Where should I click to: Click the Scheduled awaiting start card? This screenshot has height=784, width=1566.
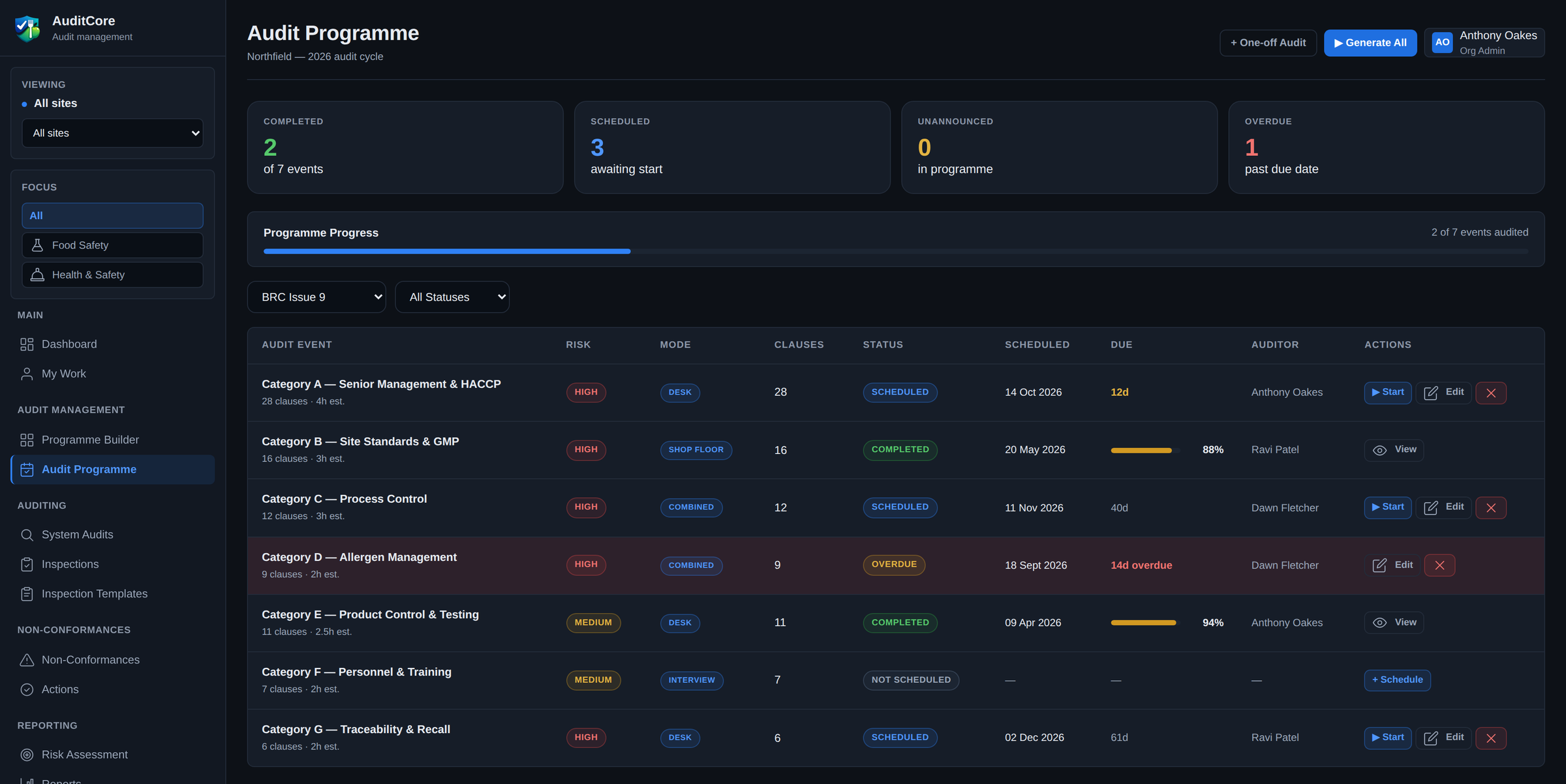click(x=732, y=147)
